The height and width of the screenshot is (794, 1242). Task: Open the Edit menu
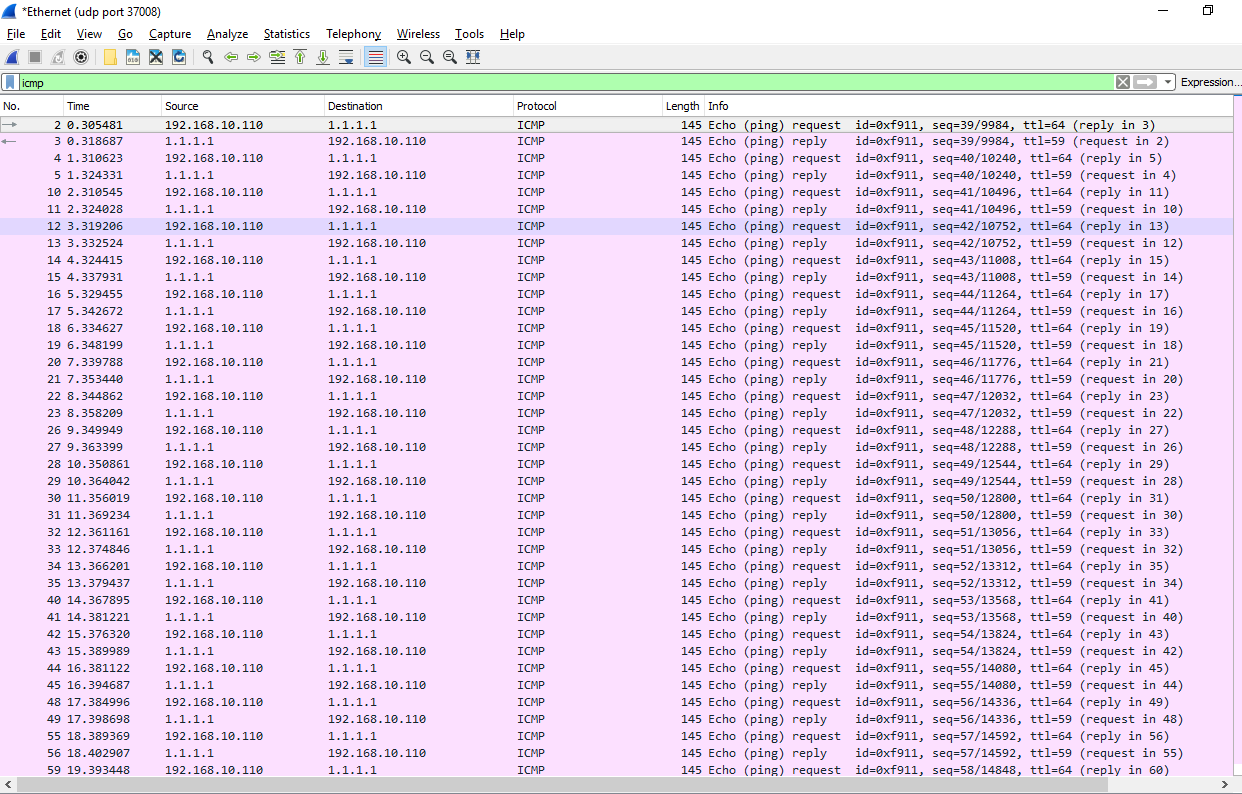click(x=51, y=34)
